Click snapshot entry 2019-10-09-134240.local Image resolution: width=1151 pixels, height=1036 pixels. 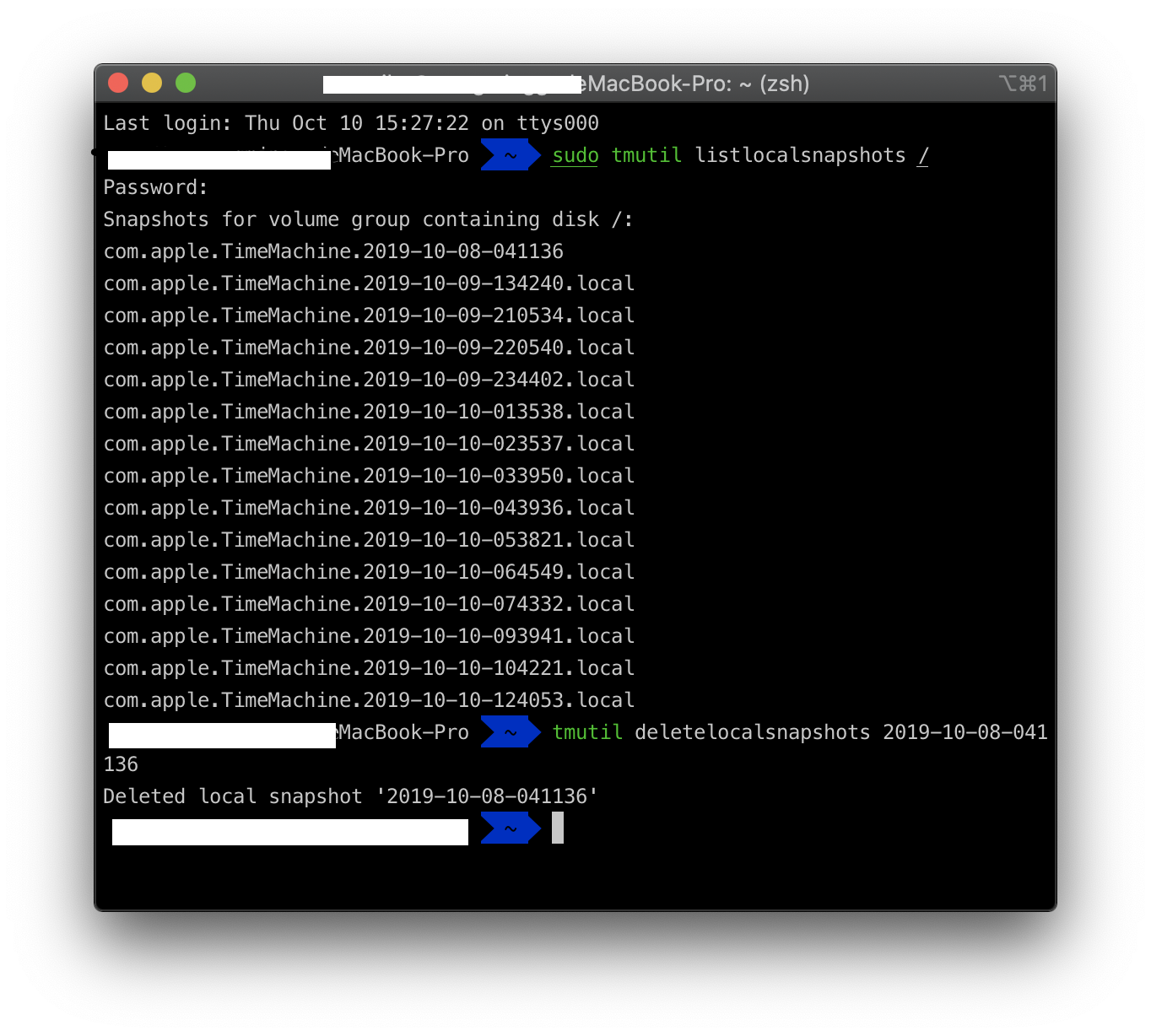tap(369, 283)
